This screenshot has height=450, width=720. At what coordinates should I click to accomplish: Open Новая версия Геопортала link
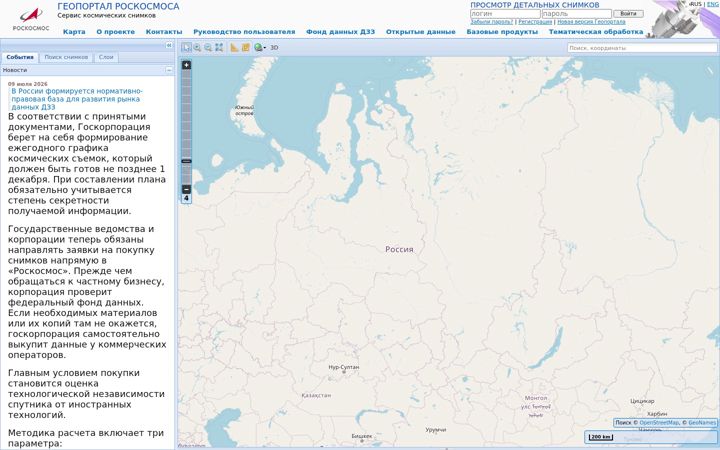click(591, 22)
